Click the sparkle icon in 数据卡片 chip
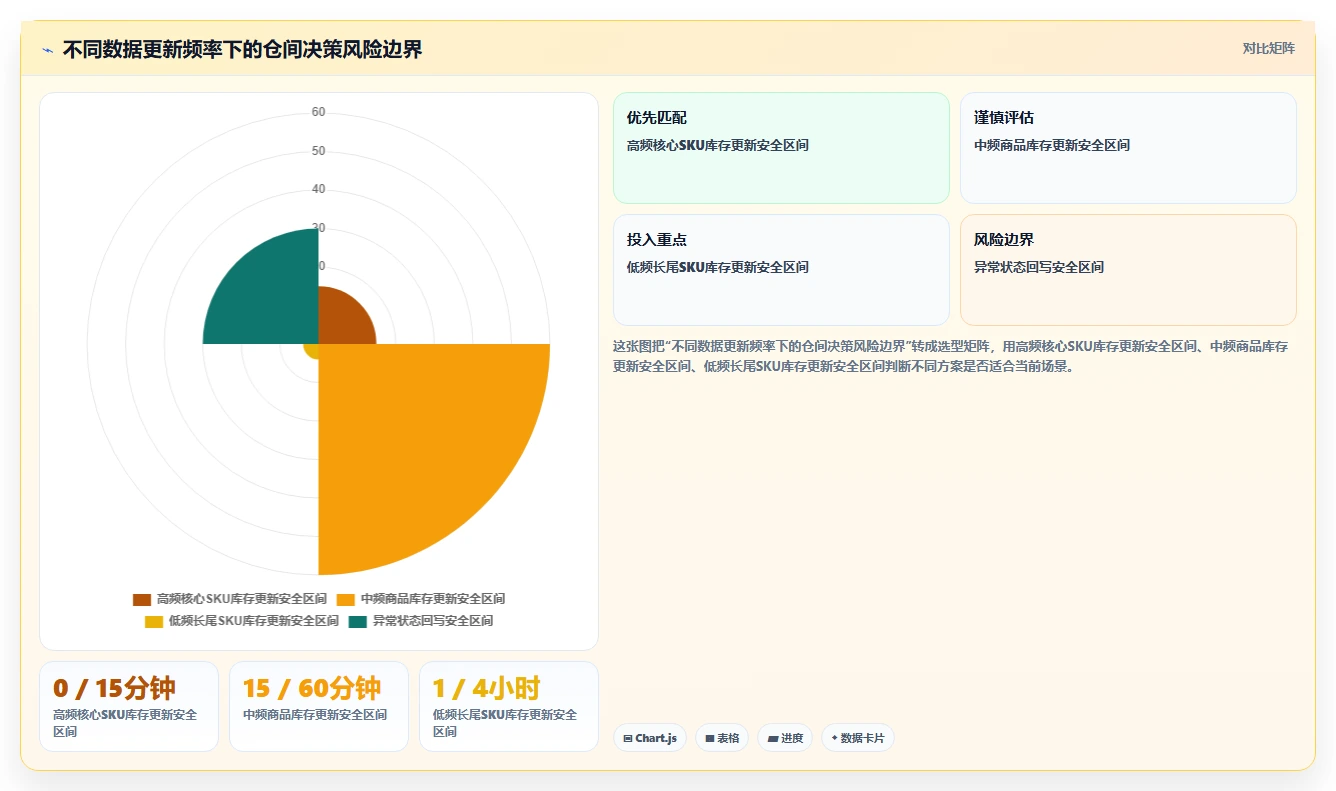Image resolution: width=1336 pixels, height=791 pixels. point(834,738)
